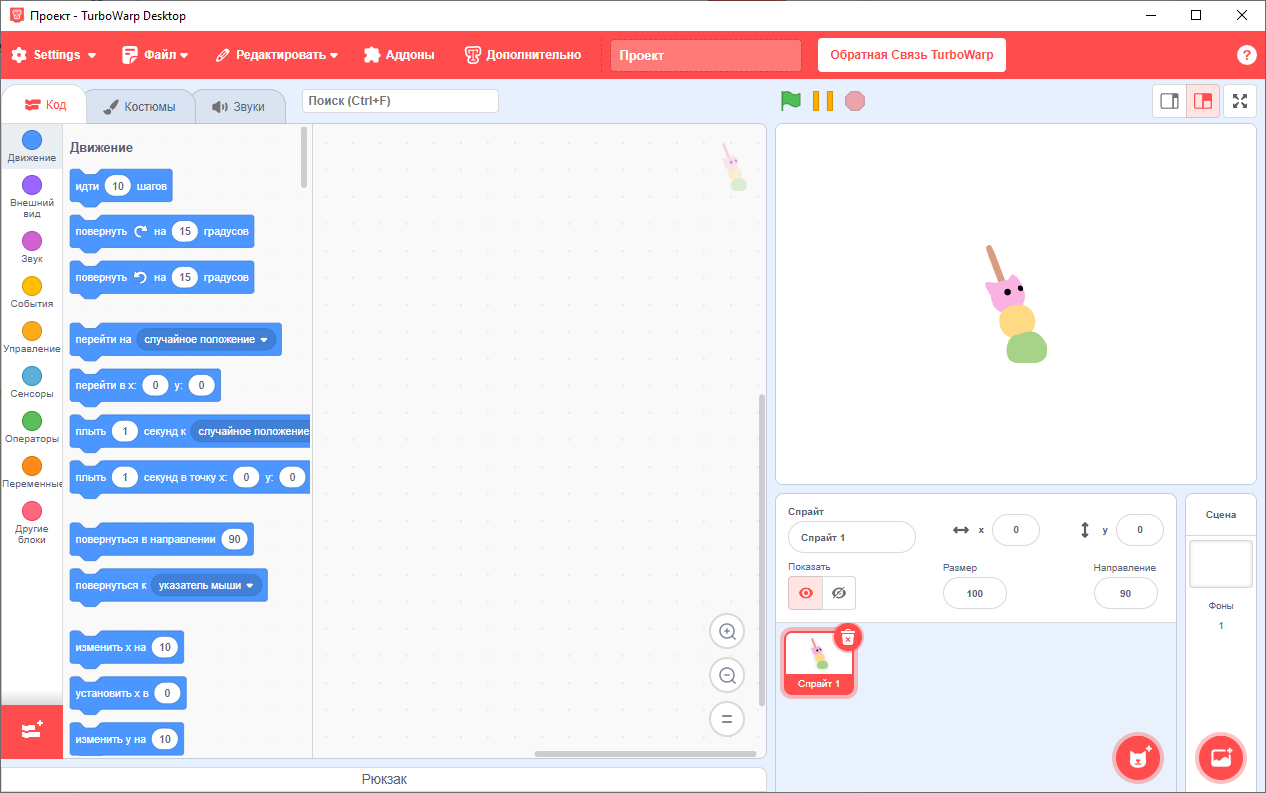Open the Звуки tab
This screenshot has width=1266, height=793.
tap(240, 105)
